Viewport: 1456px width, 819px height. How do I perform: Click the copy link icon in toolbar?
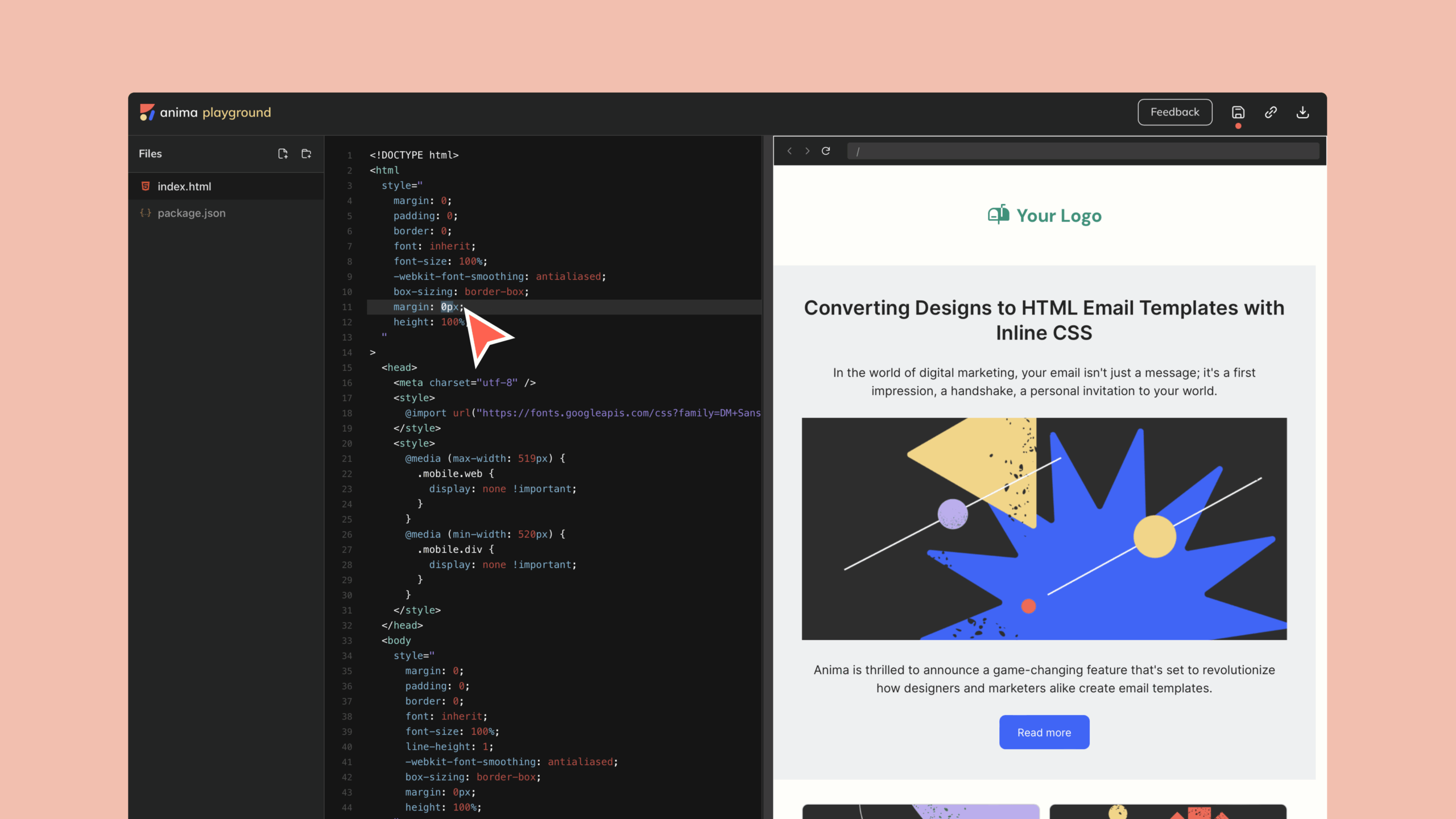[1271, 112]
